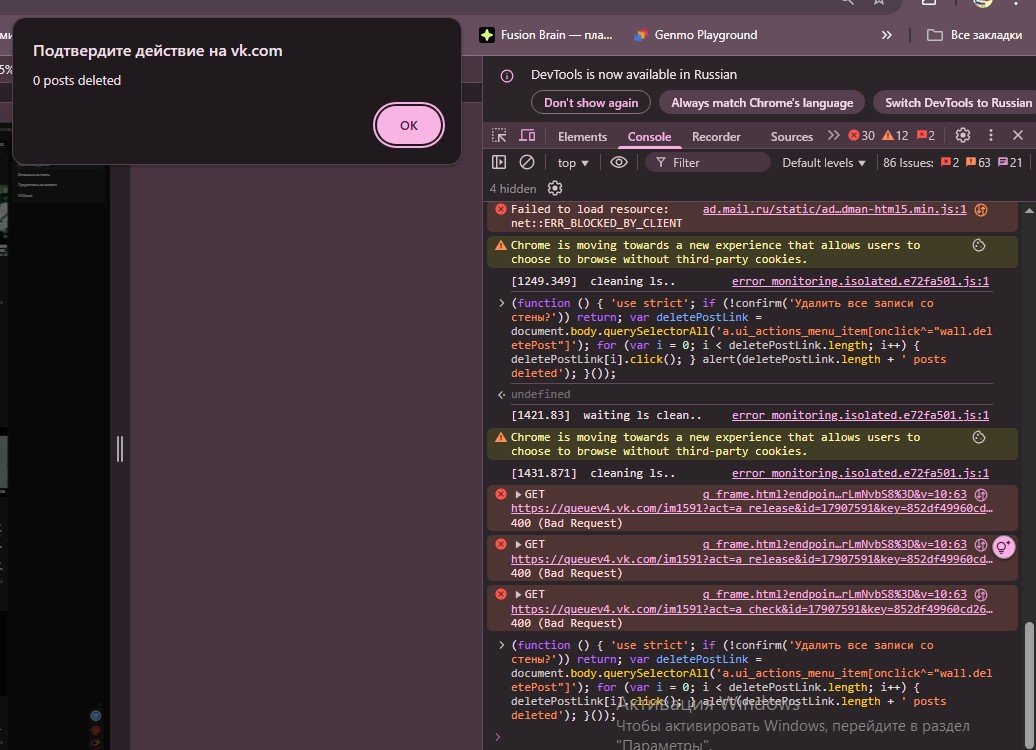Click the 63 issues counter in console toolbar
Viewport: 1036px width, 750px height.
978,163
